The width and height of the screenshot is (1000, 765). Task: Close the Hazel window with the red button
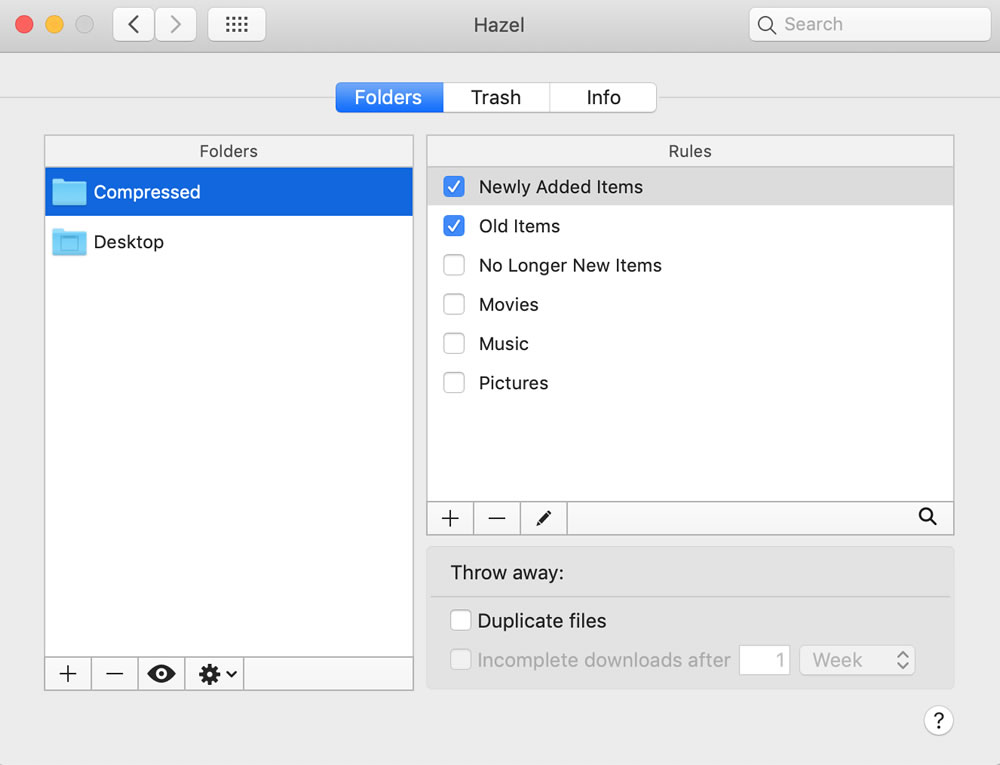tap(24, 25)
